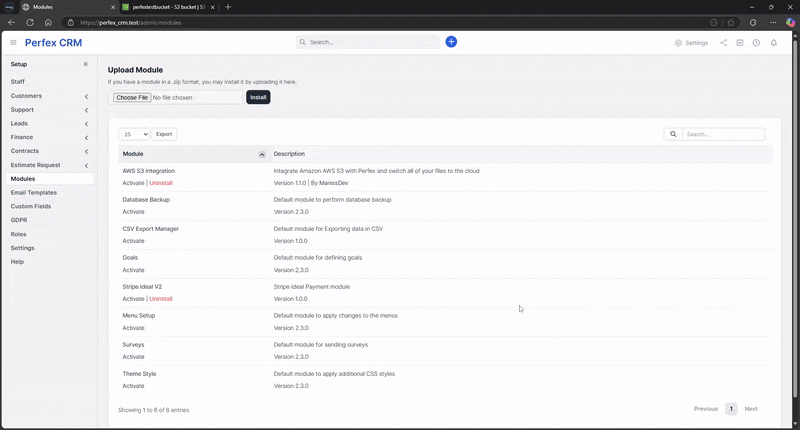Toggle sort order on Module column

[x=262, y=154]
